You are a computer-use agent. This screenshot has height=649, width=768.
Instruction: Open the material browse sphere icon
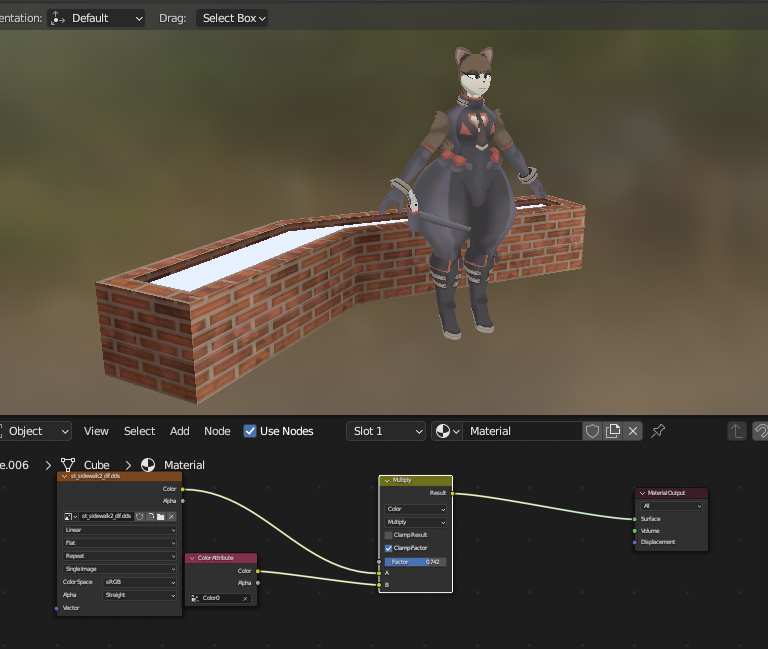(x=446, y=431)
